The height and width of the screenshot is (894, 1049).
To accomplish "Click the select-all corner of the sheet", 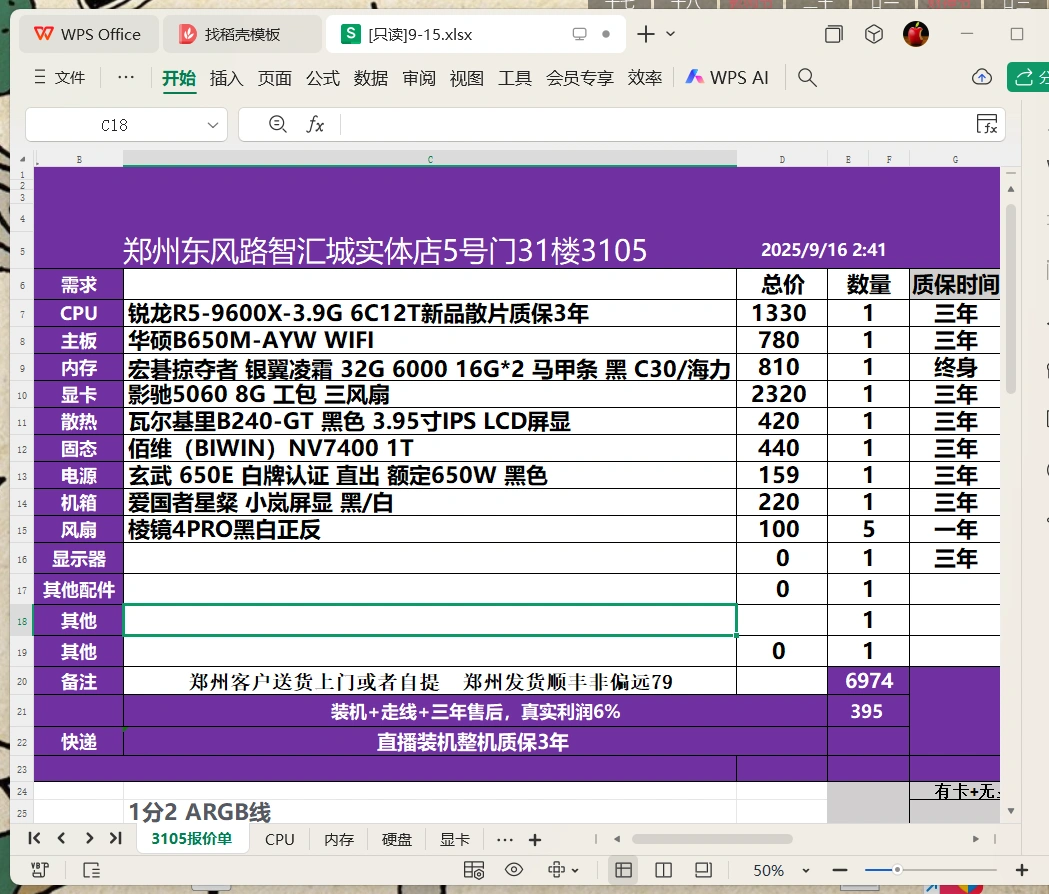I will [x=22, y=159].
